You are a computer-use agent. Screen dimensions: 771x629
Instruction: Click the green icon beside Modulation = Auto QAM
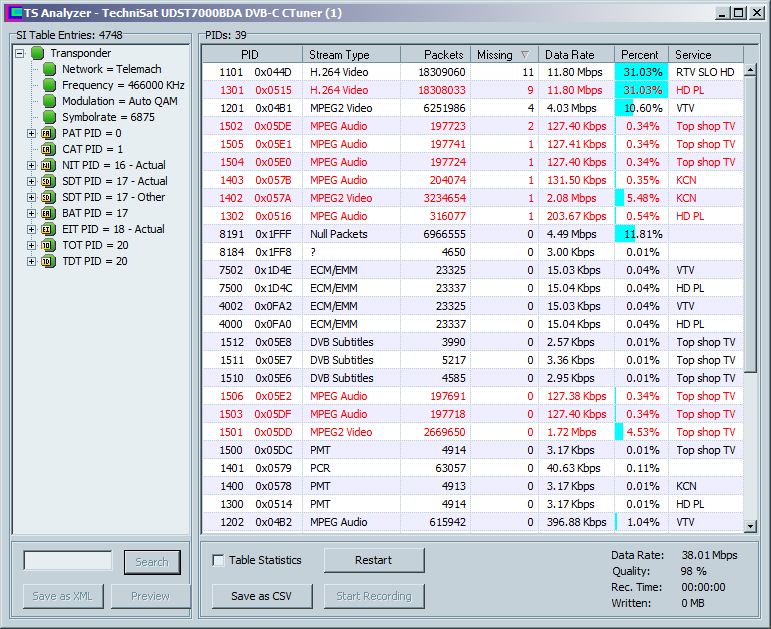[49, 101]
